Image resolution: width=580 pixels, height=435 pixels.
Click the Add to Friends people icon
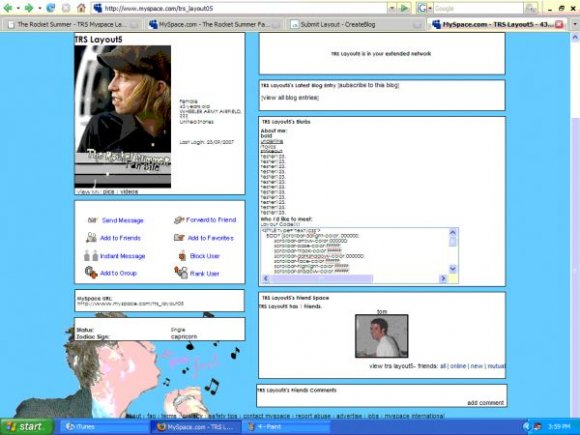point(91,237)
